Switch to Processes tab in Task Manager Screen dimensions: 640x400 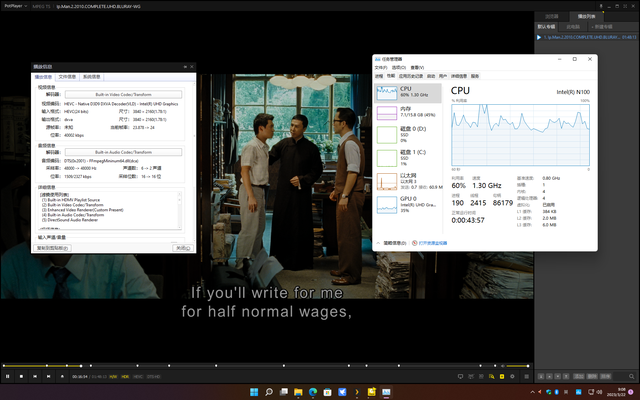[379, 76]
